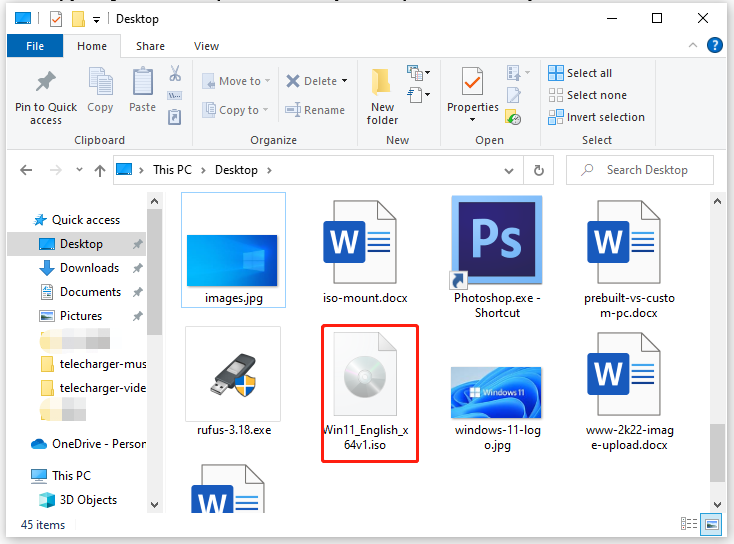Click the History icon in Open group

[x=514, y=117]
